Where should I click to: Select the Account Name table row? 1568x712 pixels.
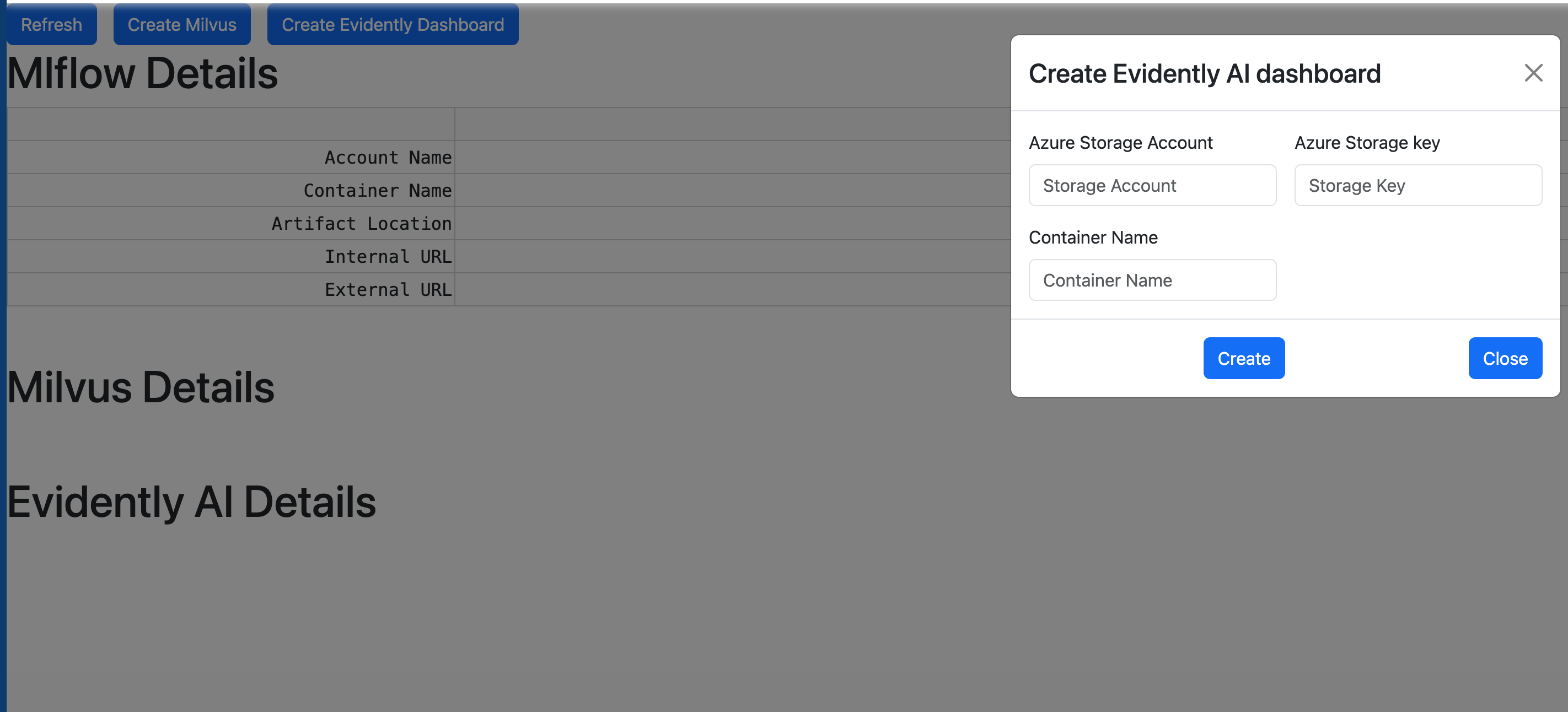click(x=388, y=158)
